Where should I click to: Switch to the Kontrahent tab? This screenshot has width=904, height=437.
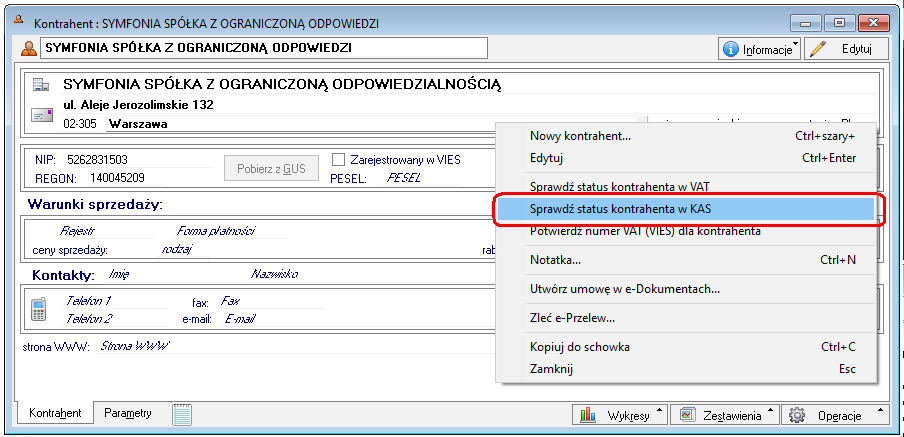(x=55, y=413)
